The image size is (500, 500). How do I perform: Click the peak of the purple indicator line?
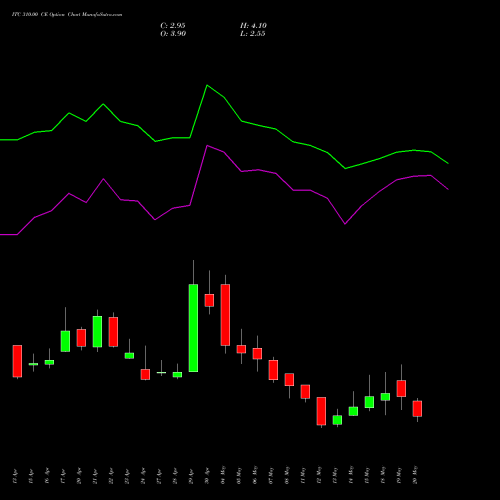pos(207,146)
